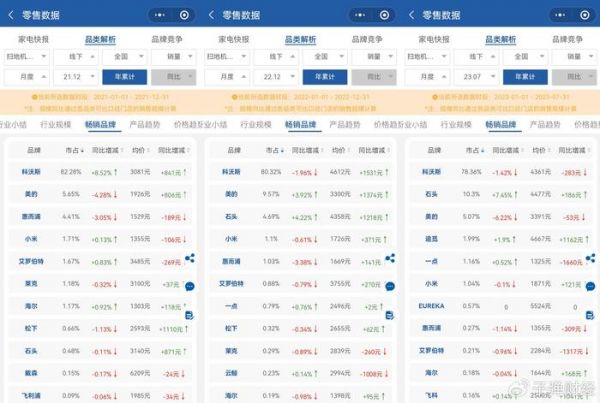Toggle 同比 in the 22.12 panel
The height and width of the screenshot is (403, 600).
pos(369,76)
